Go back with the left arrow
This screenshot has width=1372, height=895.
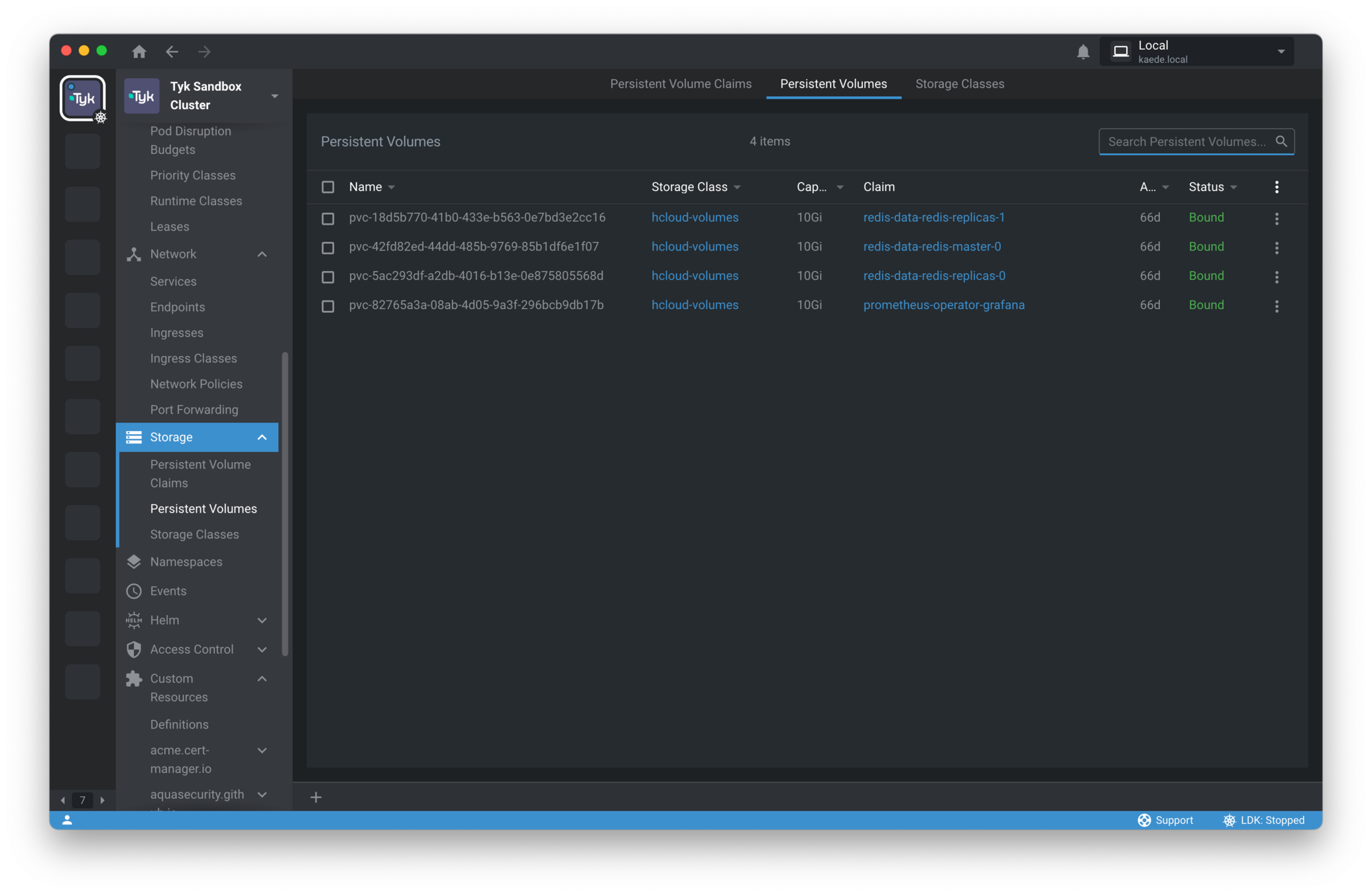pyautogui.click(x=172, y=51)
